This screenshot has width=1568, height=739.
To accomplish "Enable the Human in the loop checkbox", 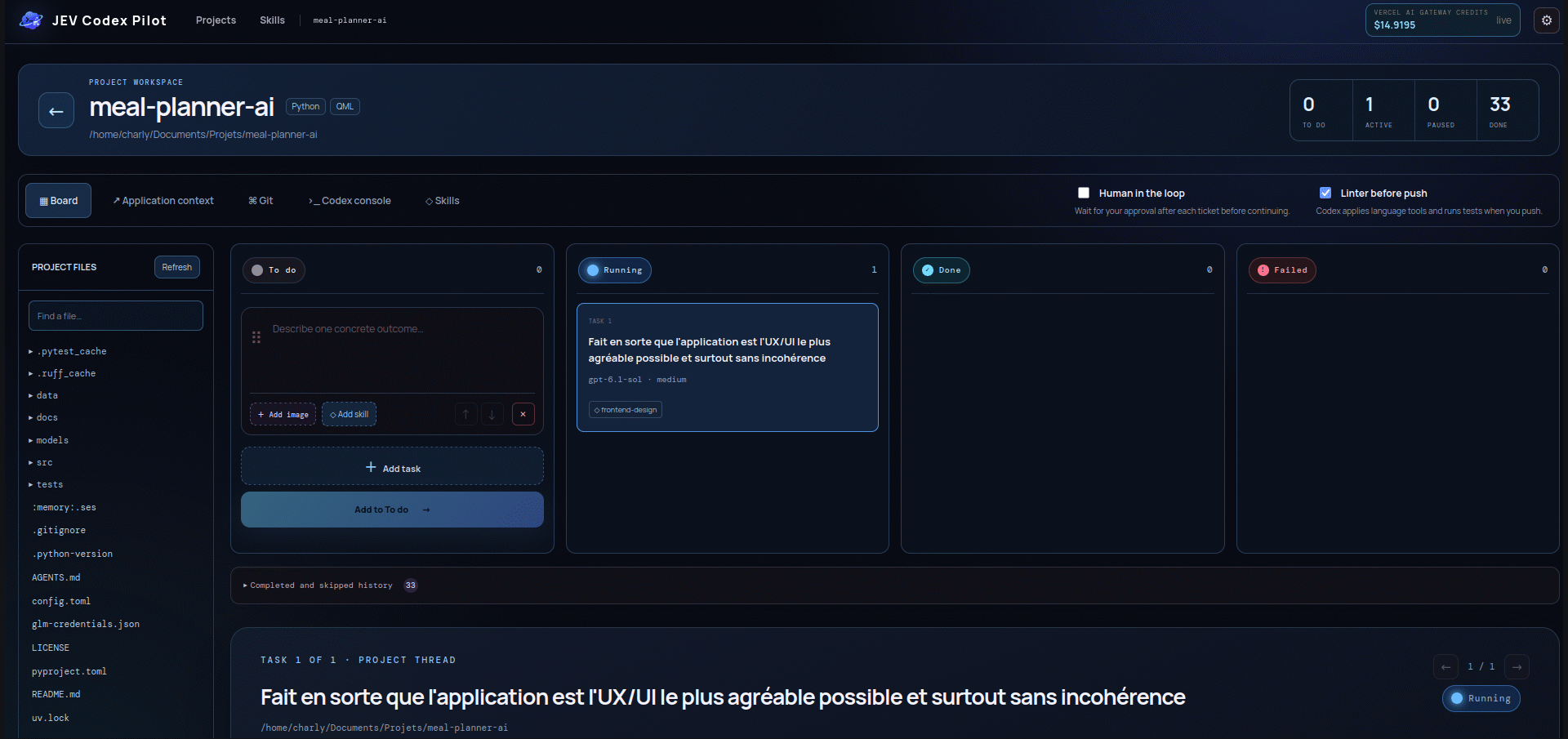I will [1084, 194].
